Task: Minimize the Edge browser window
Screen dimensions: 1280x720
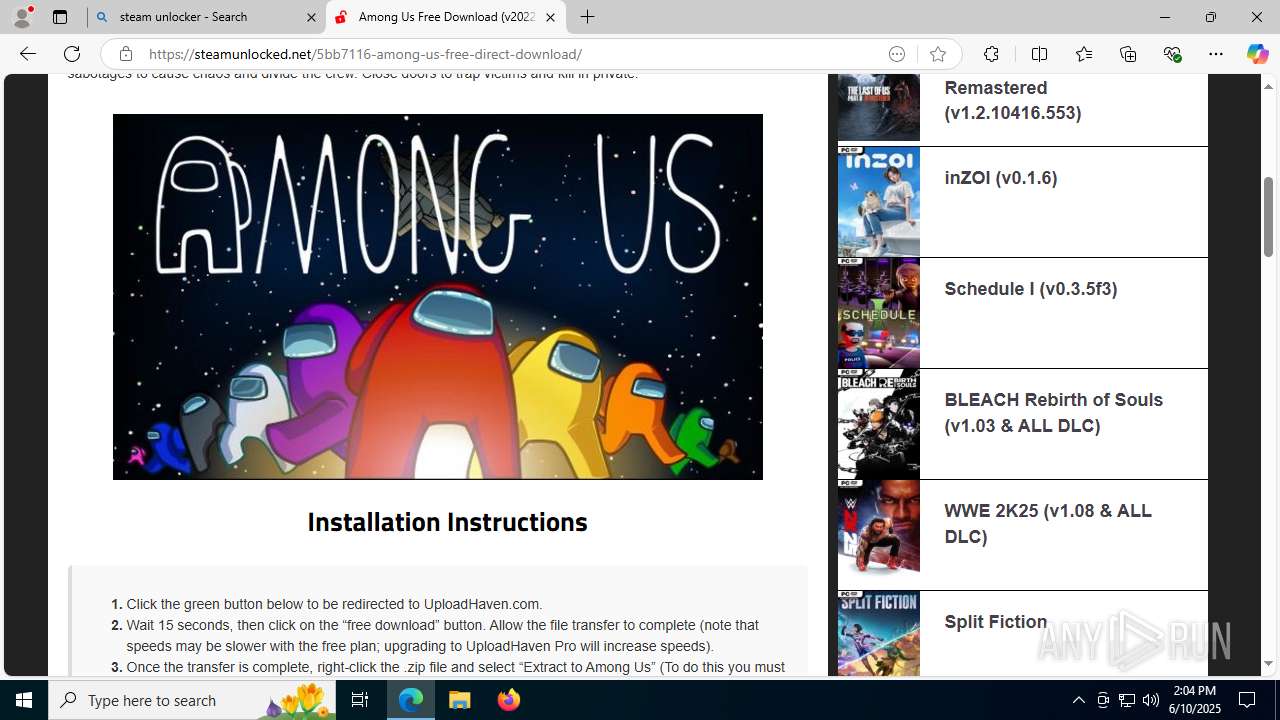Action: click(1164, 17)
